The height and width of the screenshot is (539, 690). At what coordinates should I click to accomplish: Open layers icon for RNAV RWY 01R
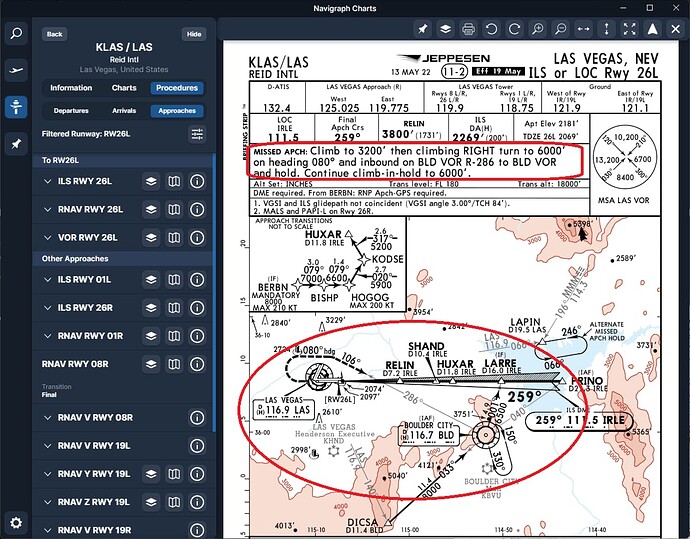pos(151,336)
